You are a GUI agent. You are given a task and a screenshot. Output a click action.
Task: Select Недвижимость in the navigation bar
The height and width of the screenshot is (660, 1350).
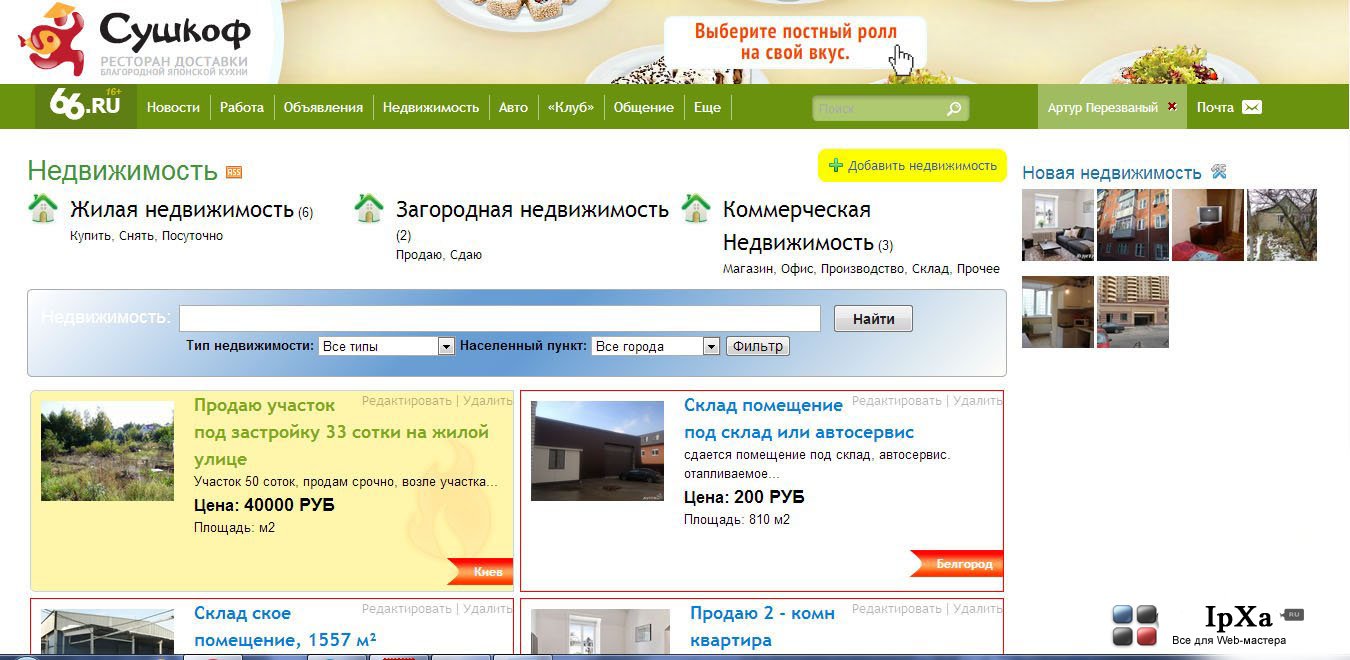click(x=431, y=107)
